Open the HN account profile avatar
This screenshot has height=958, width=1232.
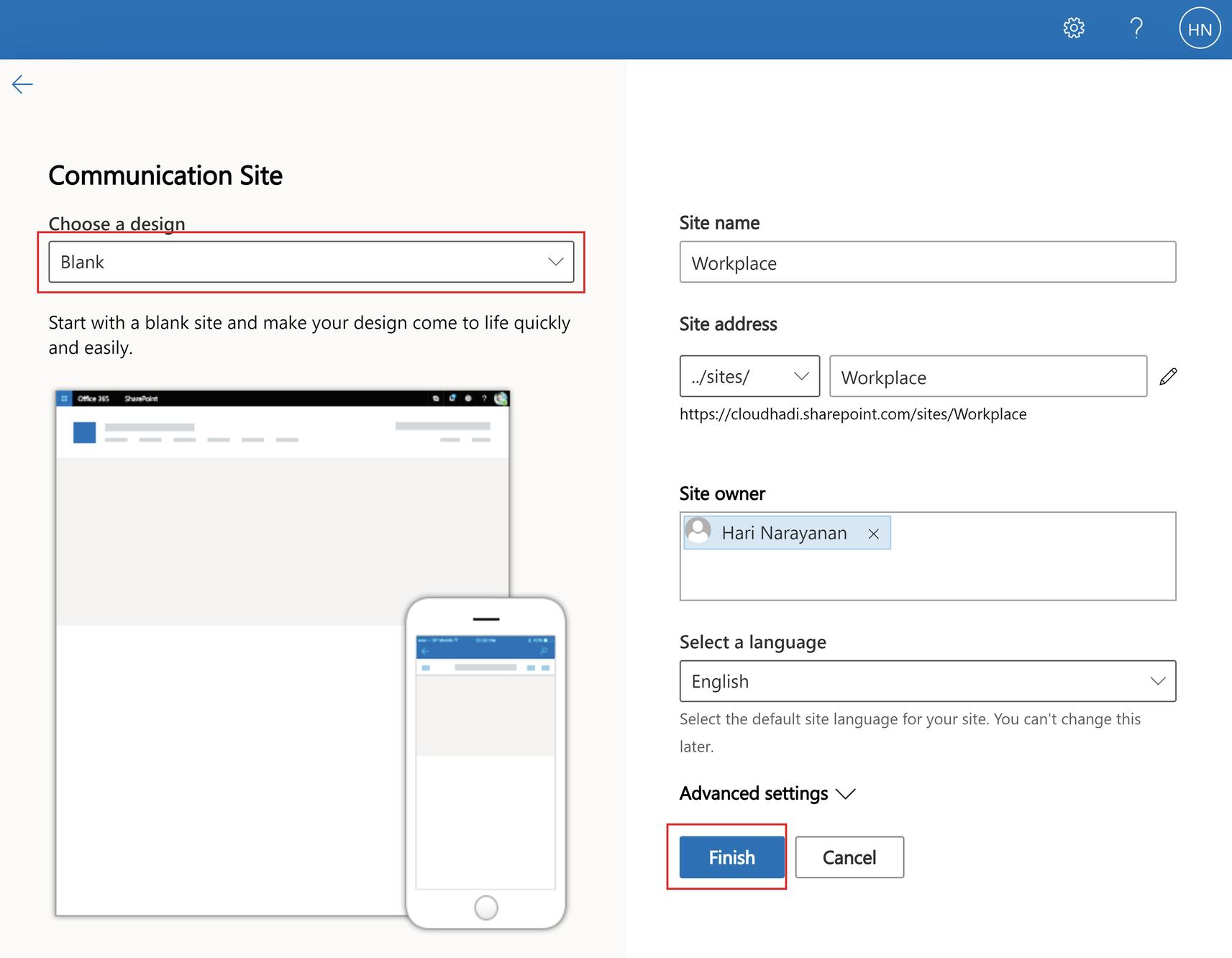tap(1199, 29)
